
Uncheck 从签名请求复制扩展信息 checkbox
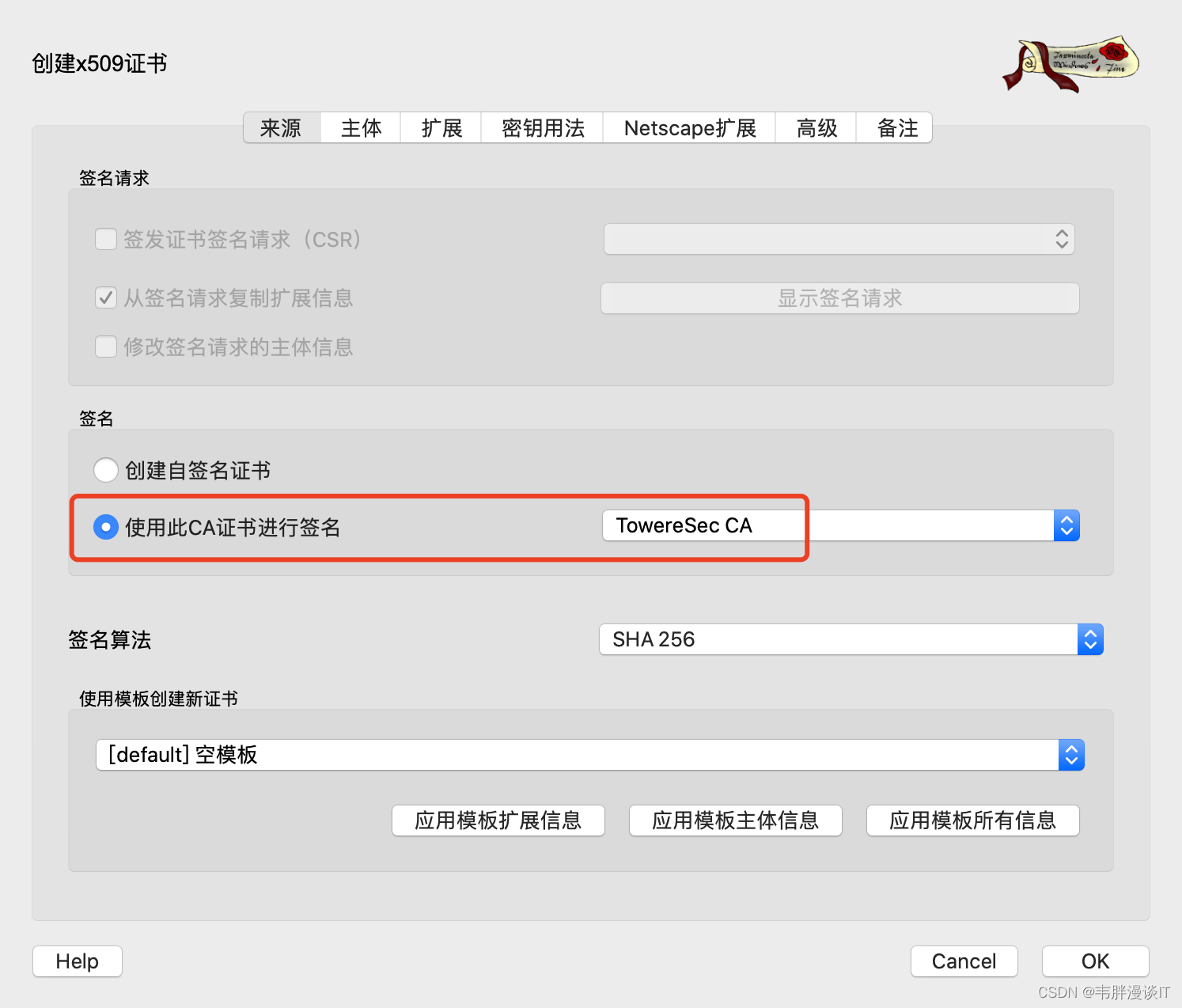(106, 297)
